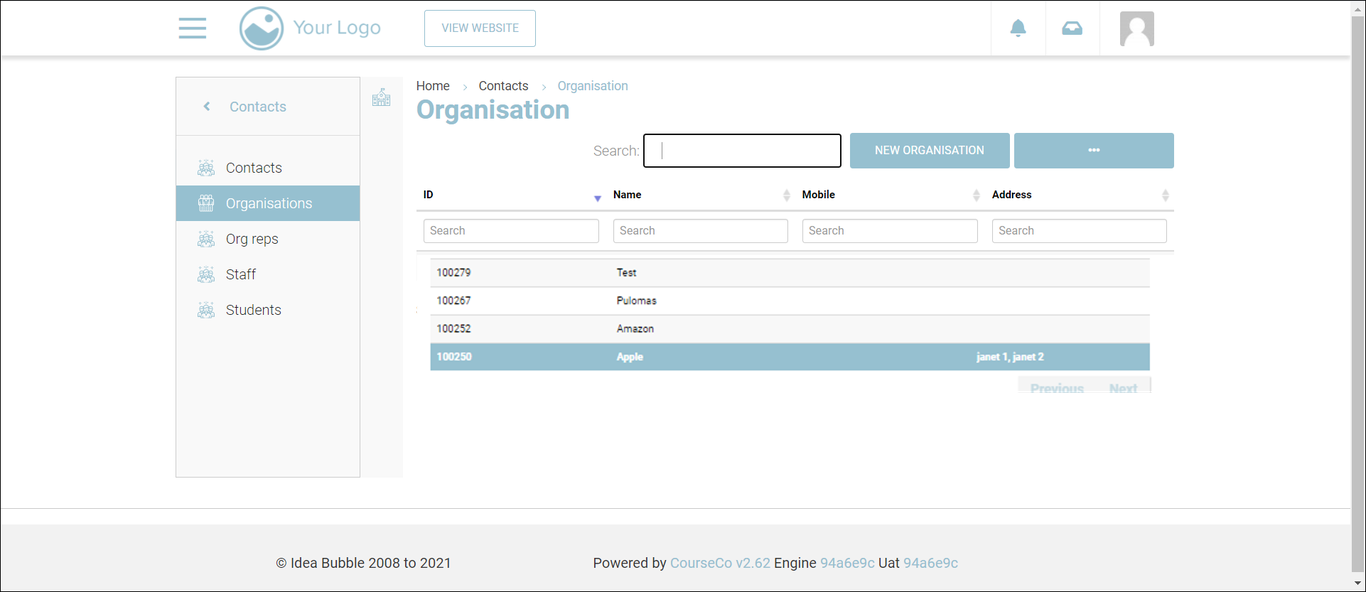Click the organisation building icon beside breadcrumb
1366x592 pixels.
(x=381, y=98)
